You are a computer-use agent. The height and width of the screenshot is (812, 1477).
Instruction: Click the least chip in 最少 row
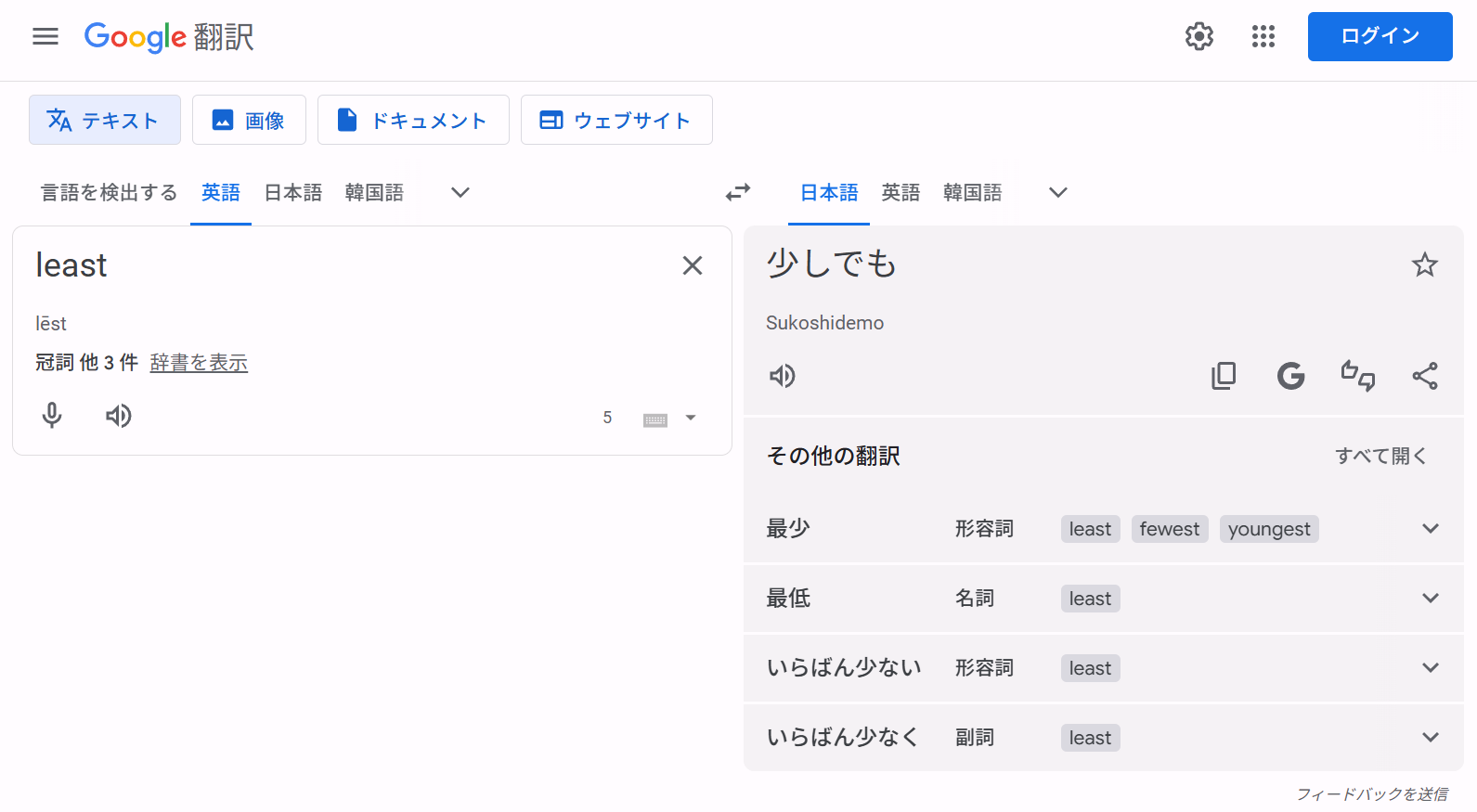(x=1090, y=529)
